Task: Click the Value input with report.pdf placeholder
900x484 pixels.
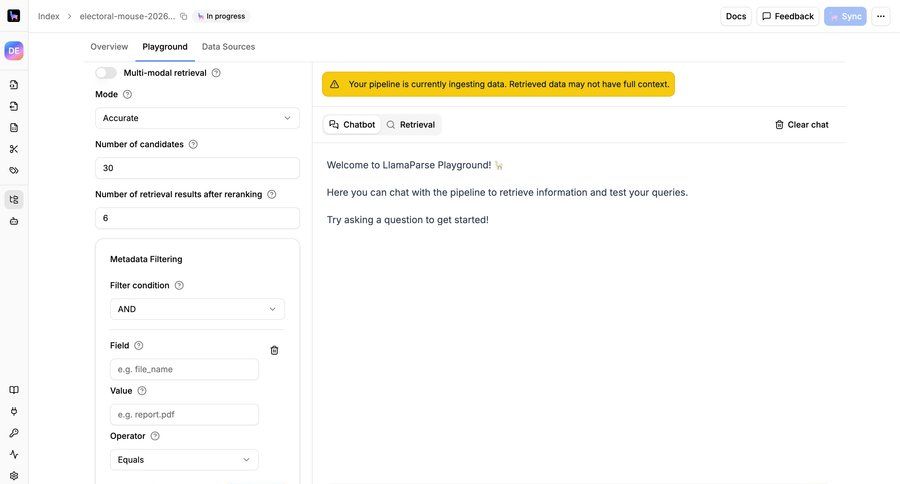Action: click(x=184, y=415)
